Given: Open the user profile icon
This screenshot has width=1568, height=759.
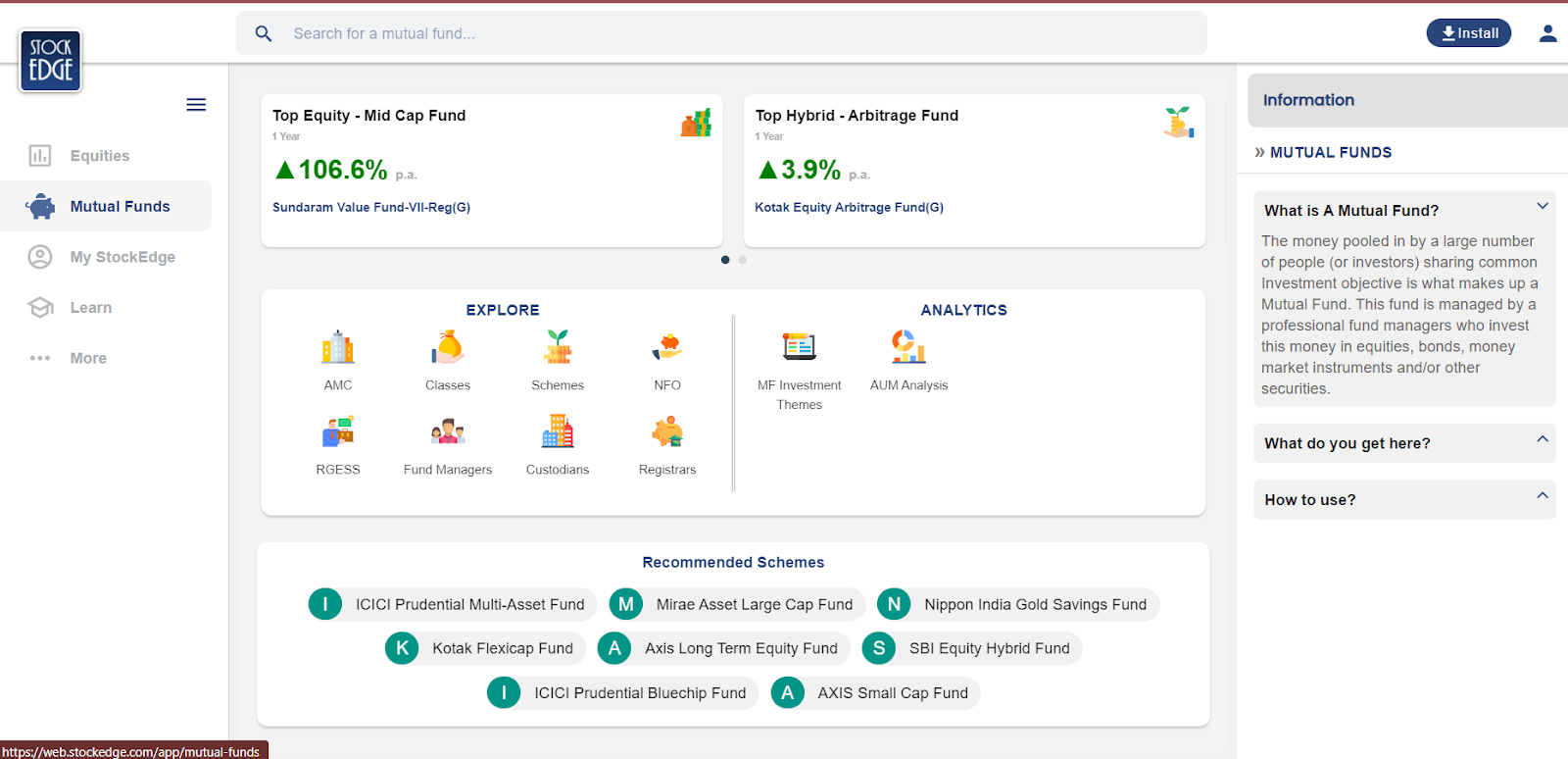Looking at the screenshot, I should (x=1547, y=33).
